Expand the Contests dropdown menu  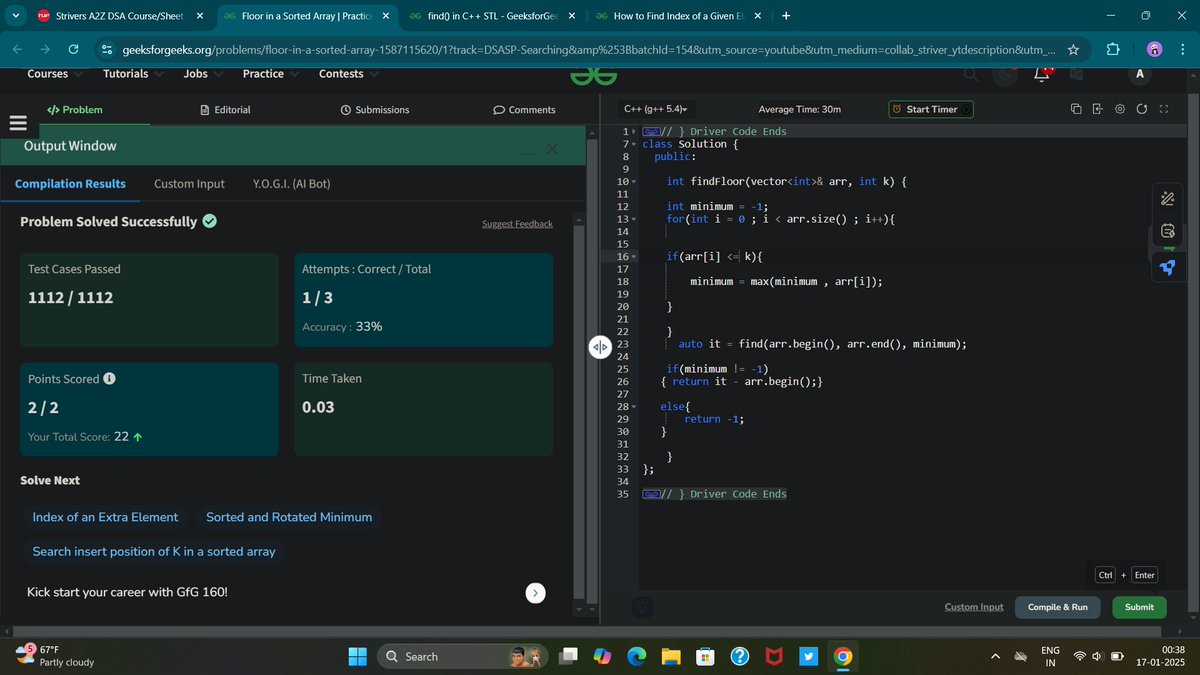coord(348,74)
